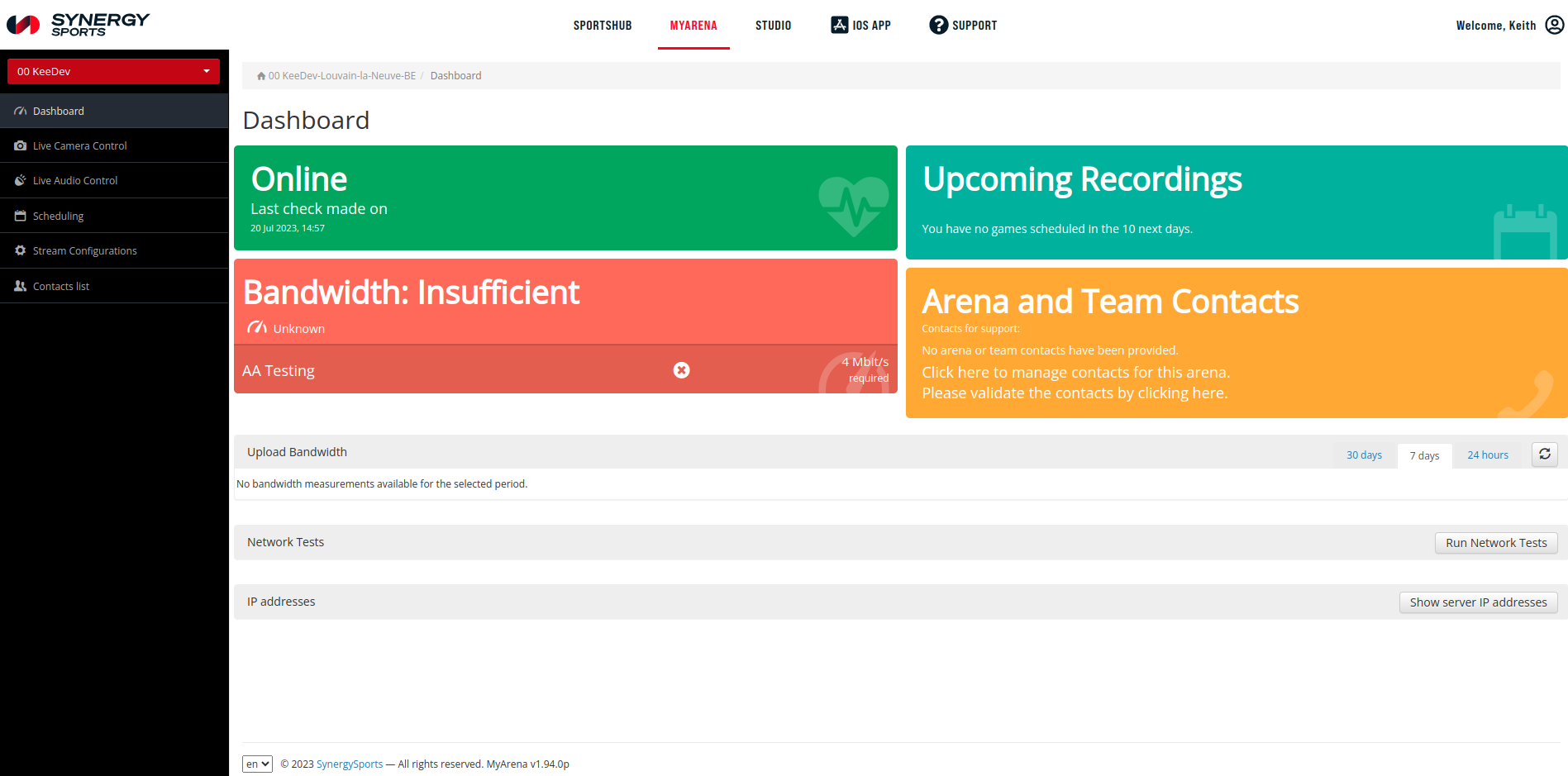
Task: Click the AA Testing bandwidth row
Action: point(565,369)
